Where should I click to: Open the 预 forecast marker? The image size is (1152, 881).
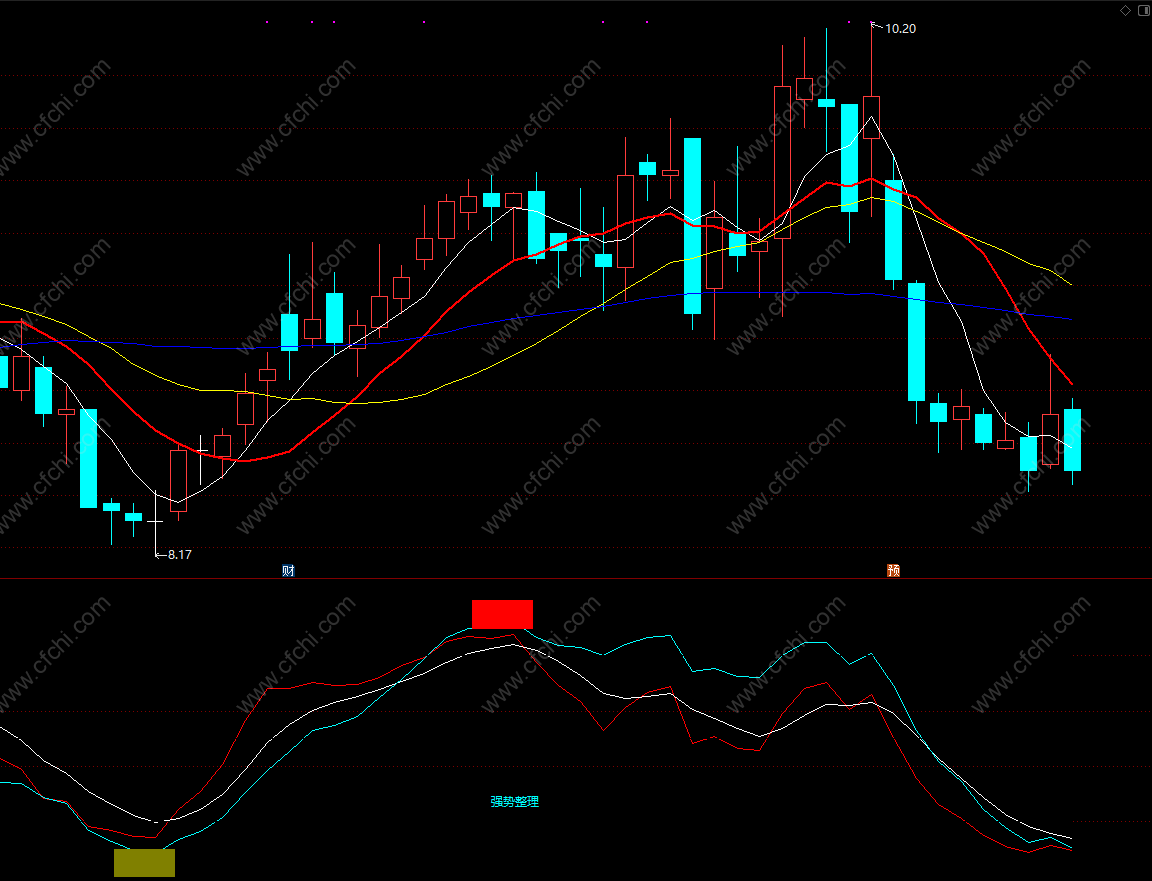(x=893, y=570)
